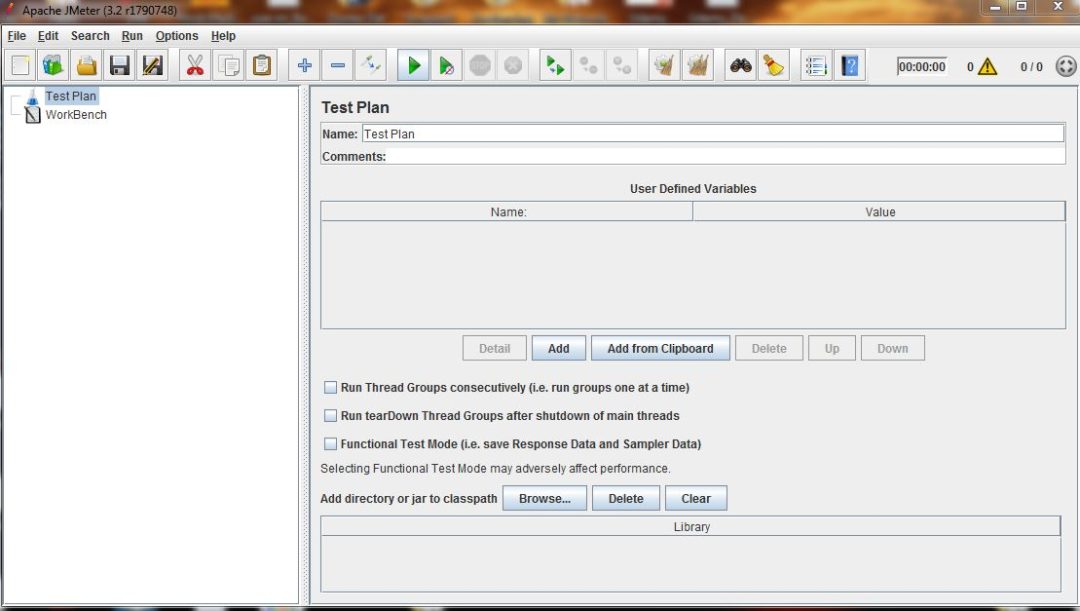Click the Browse... classpath button

click(x=544, y=499)
